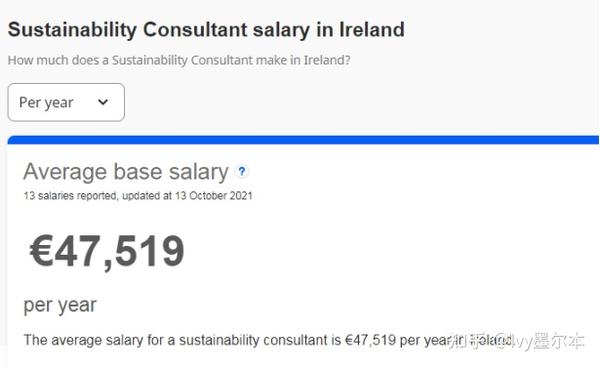This screenshot has width=600, height=368.
Task: Click the word Ireland in the main heading
Action: (372, 29)
